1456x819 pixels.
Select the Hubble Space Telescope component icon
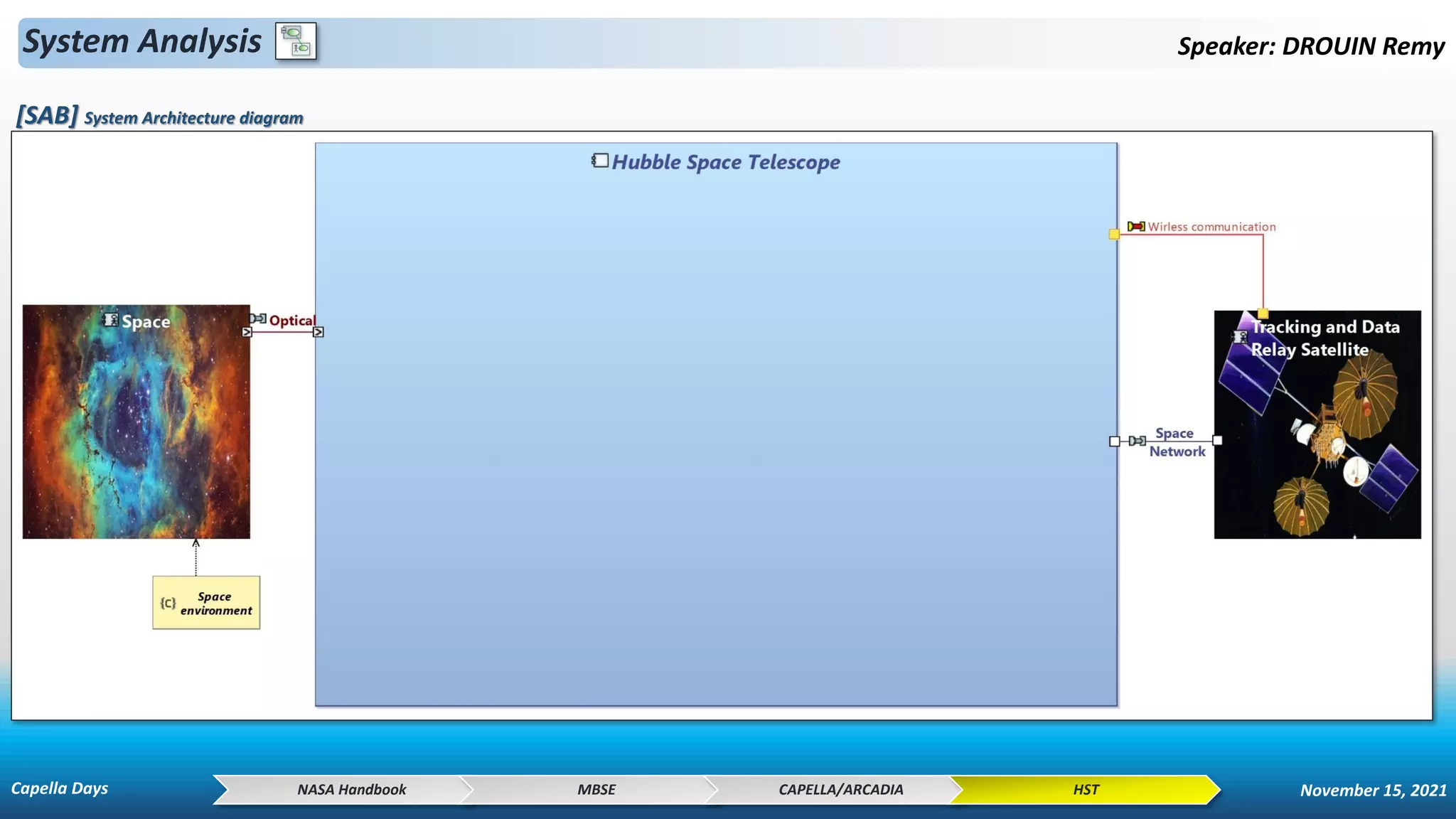click(600, 161)
